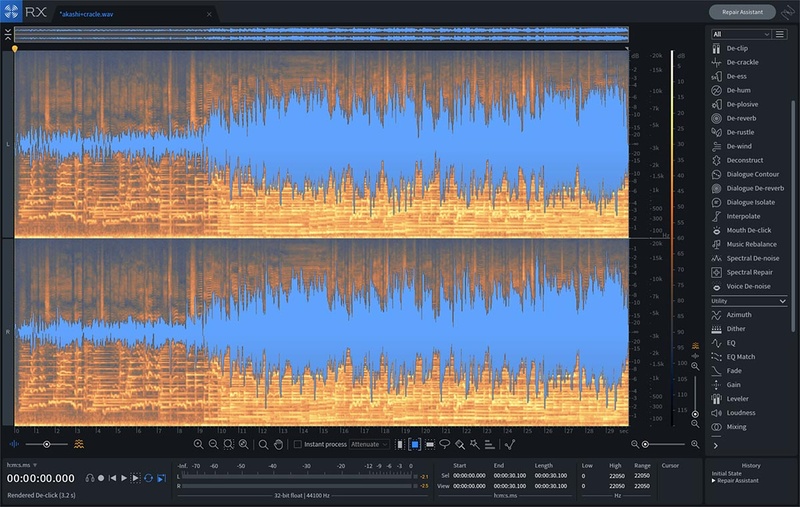The width and height of the screenshot is (800, 507).
Task: Collapse the Utility section
Action: tap(782, 300)
